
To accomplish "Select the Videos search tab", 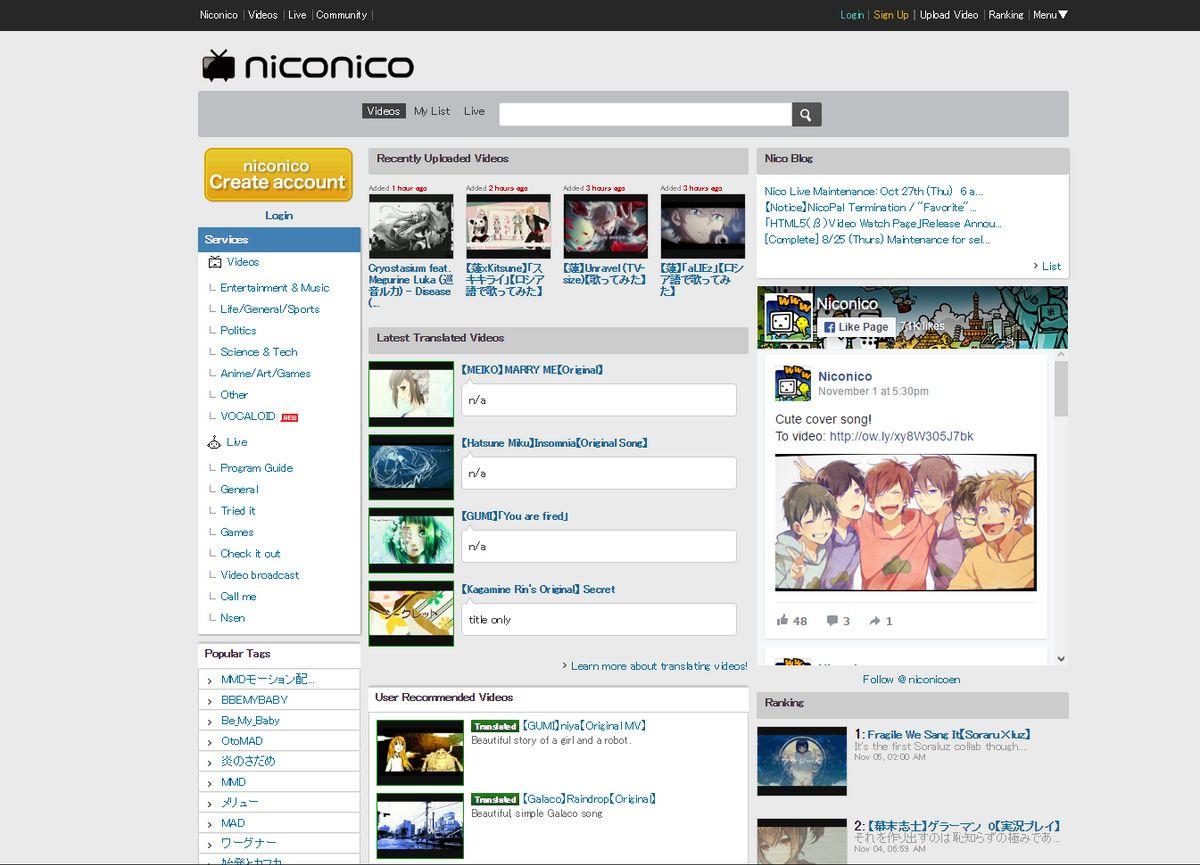I will point(383,111).
